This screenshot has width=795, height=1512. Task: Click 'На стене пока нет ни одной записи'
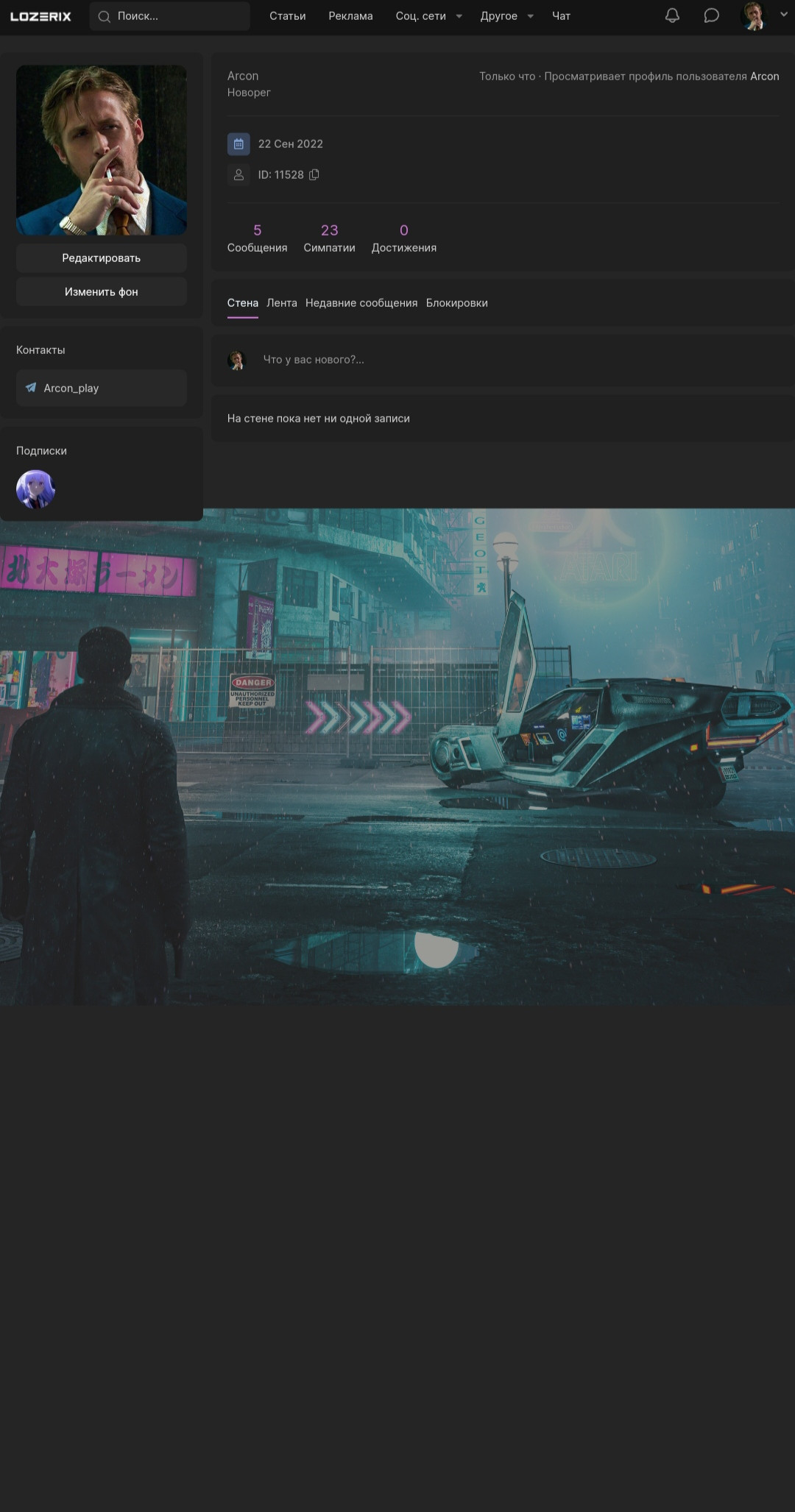tap(319, 419)
